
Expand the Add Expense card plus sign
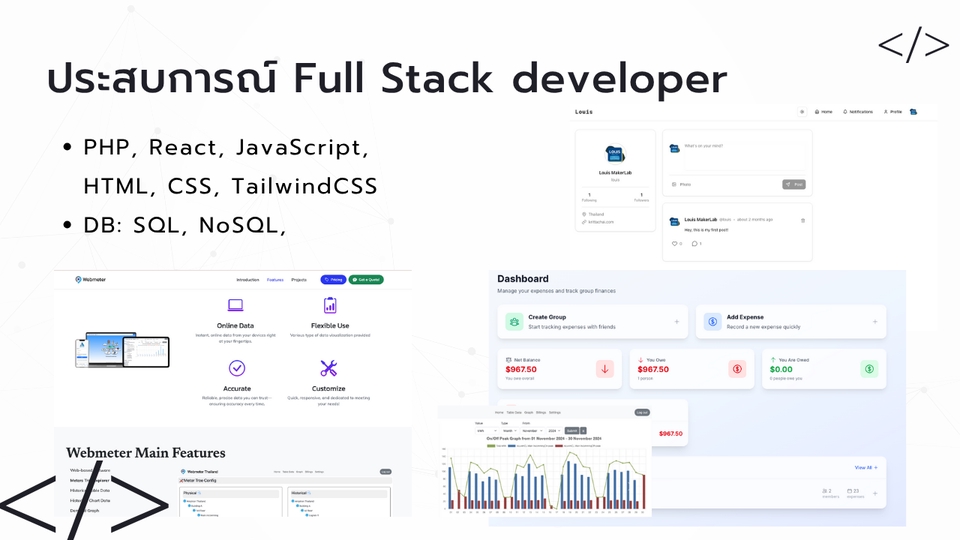pos(875,322)
